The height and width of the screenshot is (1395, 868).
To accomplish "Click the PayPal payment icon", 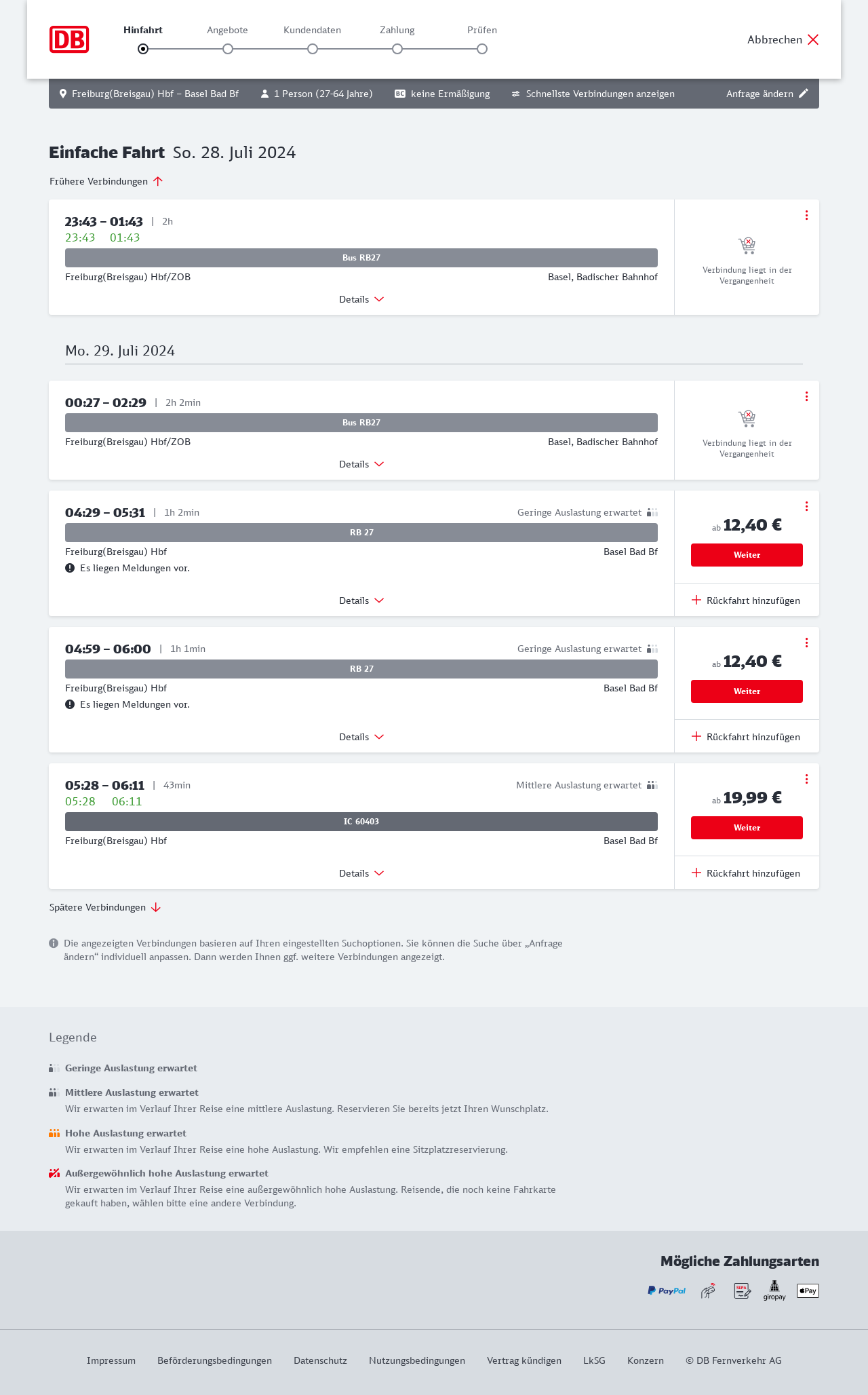I will (667, 1291).
